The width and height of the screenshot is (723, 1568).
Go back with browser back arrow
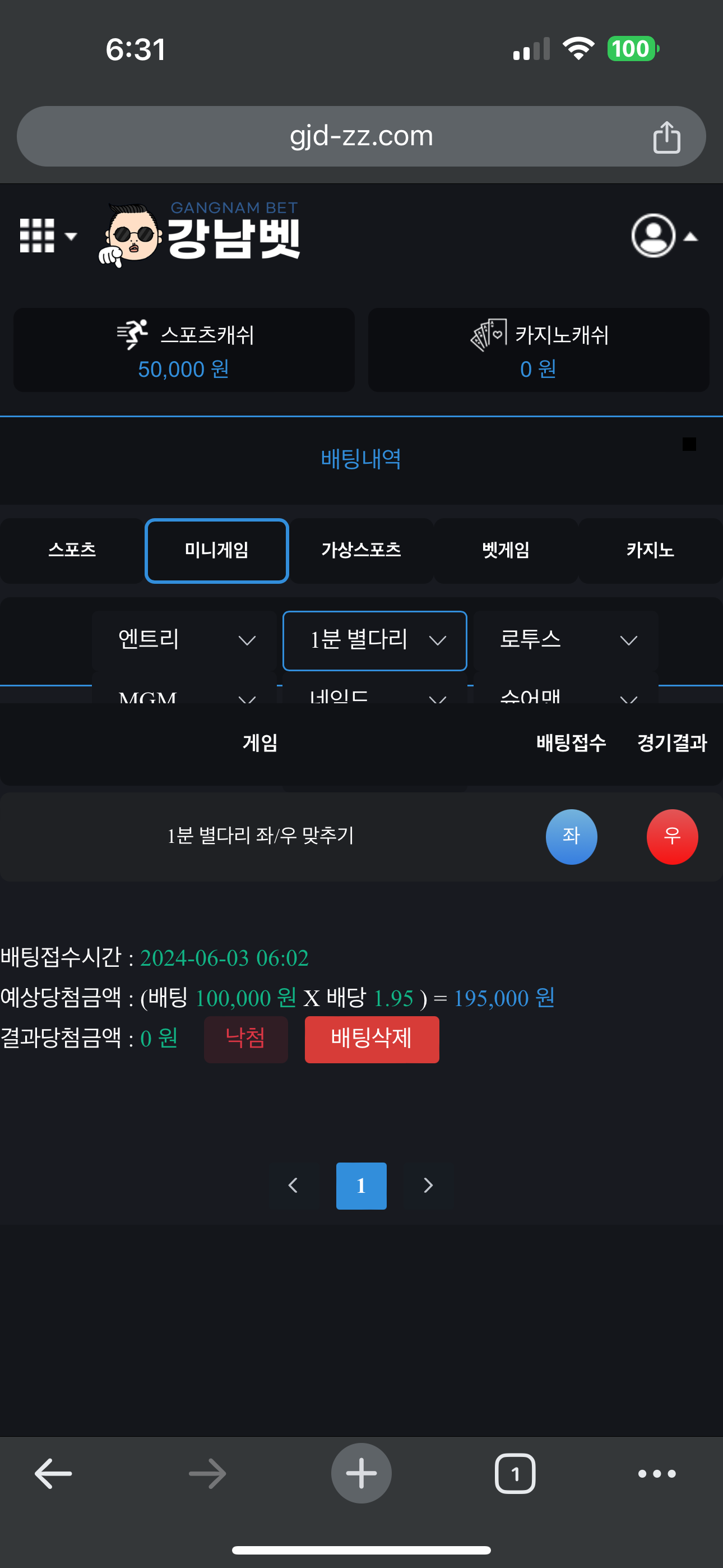coord(54,1474)
